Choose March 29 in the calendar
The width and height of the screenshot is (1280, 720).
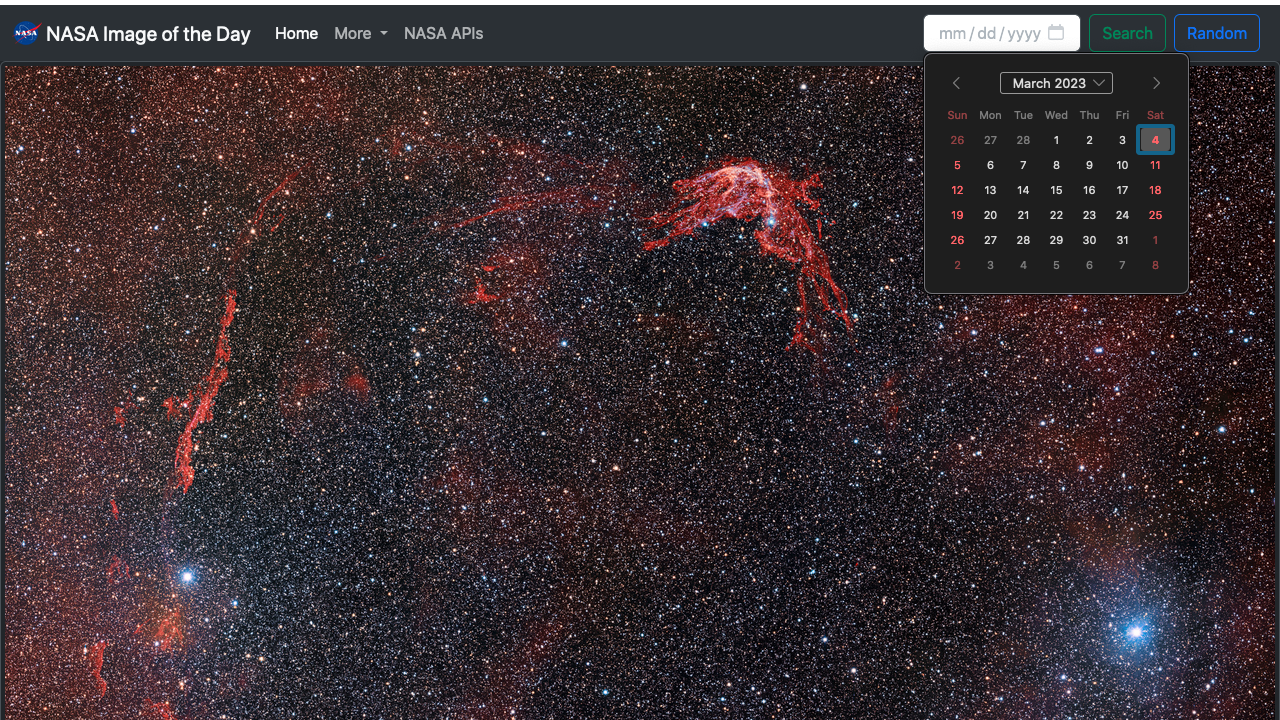pyautogui.click(x=1056, y=240)
